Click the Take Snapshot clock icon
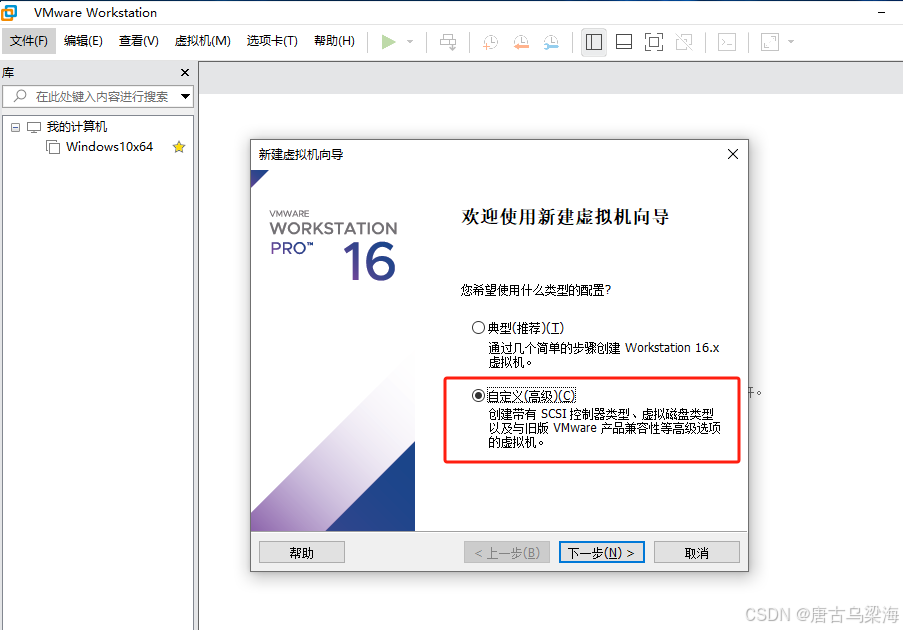The width and height of the screenshot is (903, 630). tap(490, 41)
